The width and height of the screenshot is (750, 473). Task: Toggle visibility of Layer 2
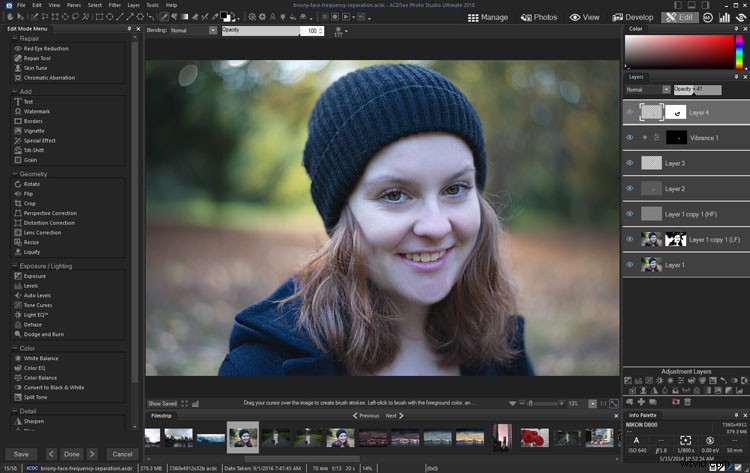click(630, 188)
